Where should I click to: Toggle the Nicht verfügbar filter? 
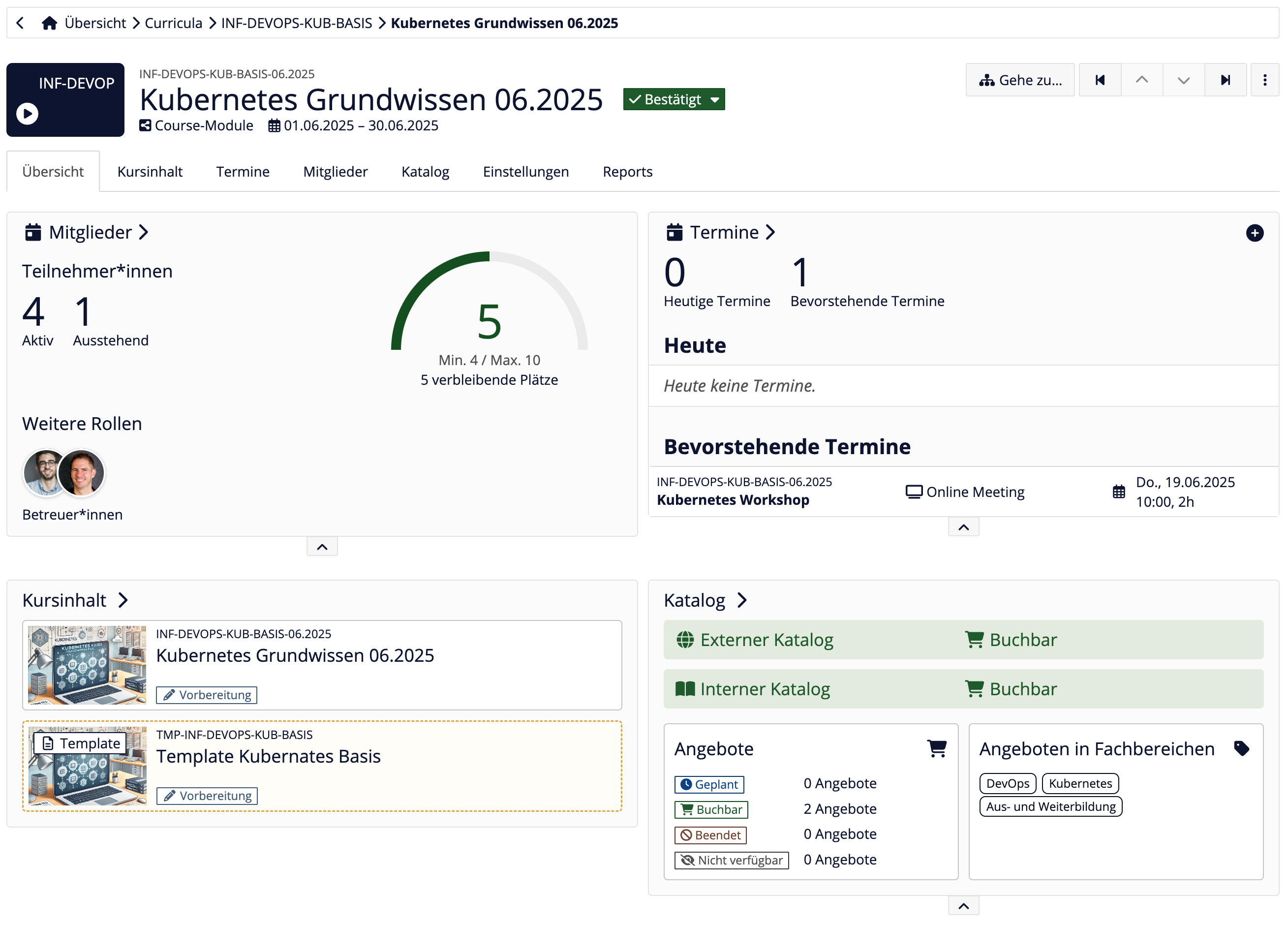coord(732,860)
